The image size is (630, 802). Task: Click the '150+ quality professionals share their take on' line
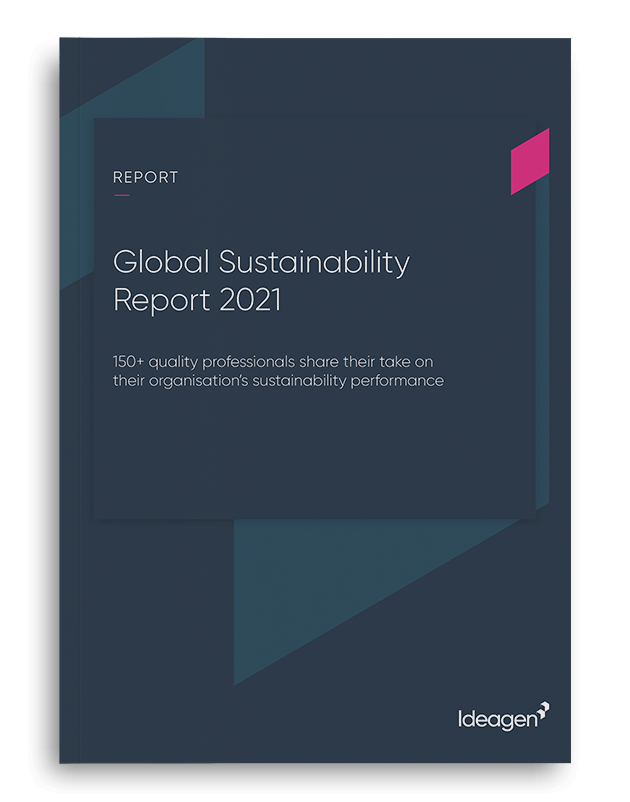pyautogui.click(x=273, y=362)
